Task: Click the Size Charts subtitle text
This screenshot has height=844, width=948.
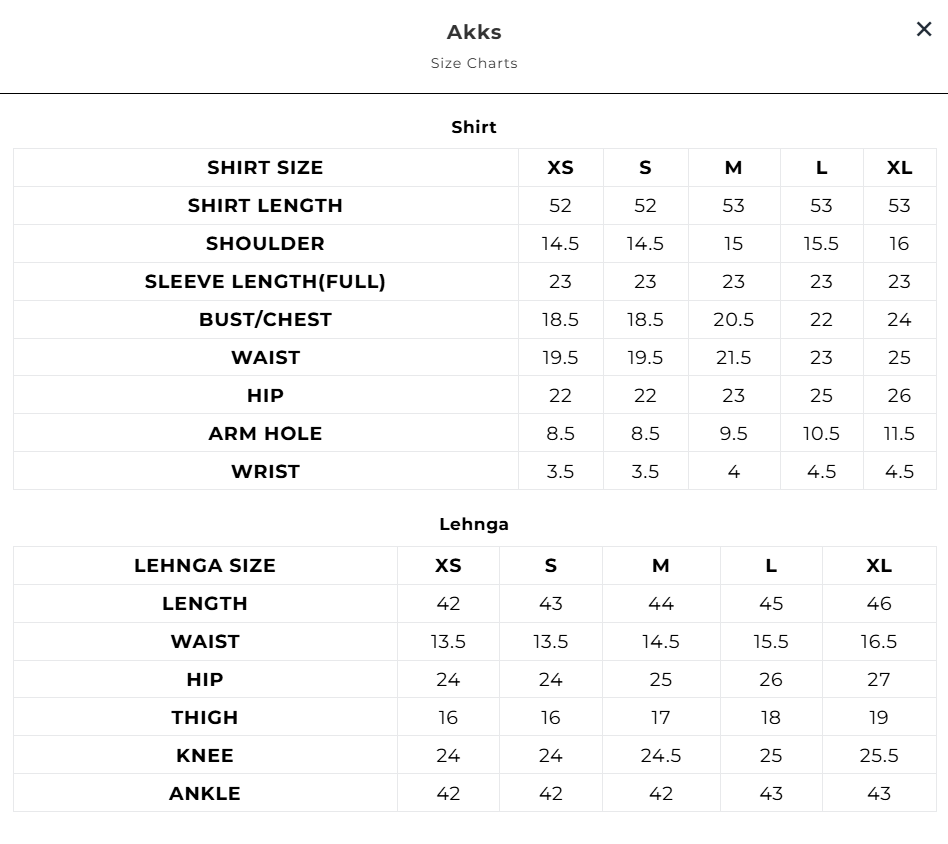Action: pyautogui.click(x=474, y=63)
